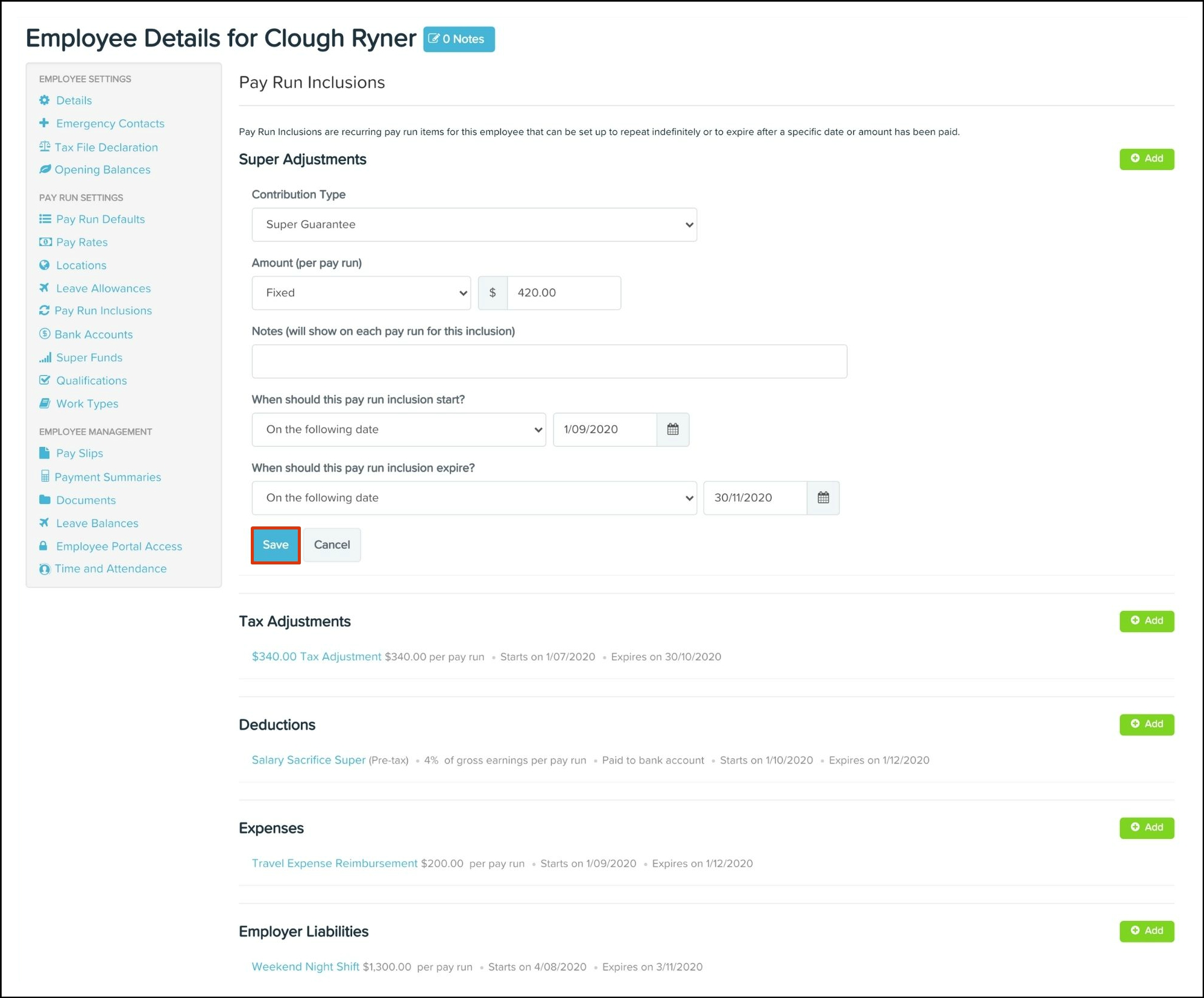The height and width of the screenshot is (998, 1204).
Task: Click the Emergency Contacts plus icon
Action: [44, 123]
